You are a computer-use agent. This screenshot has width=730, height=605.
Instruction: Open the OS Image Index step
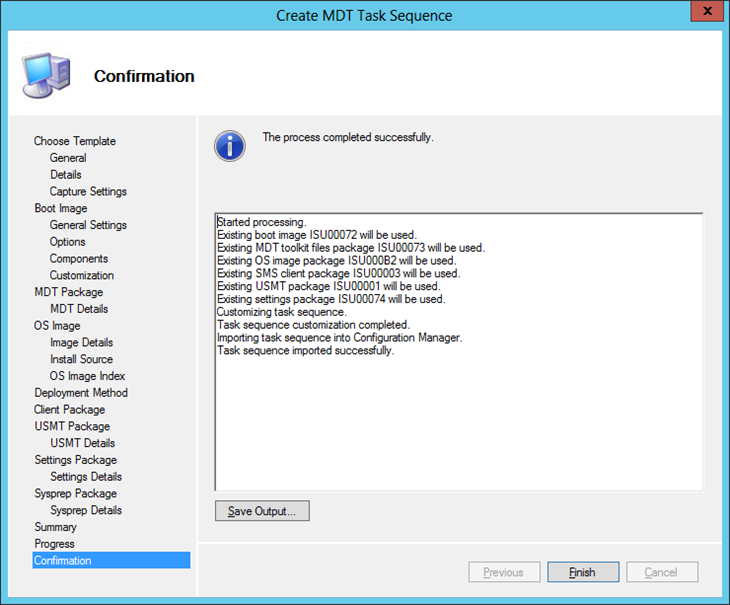(x=88, y=376)
